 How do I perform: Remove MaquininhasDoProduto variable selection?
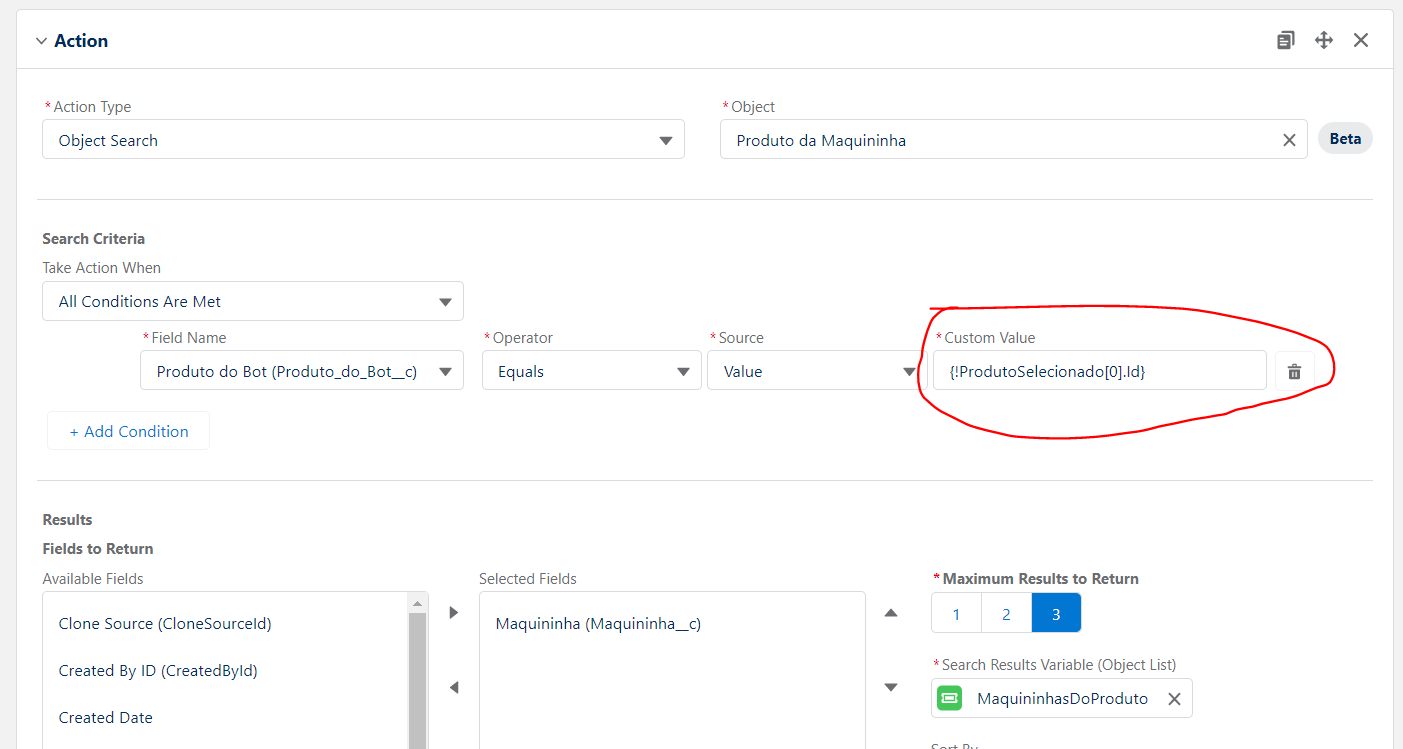pos(1174,699)
